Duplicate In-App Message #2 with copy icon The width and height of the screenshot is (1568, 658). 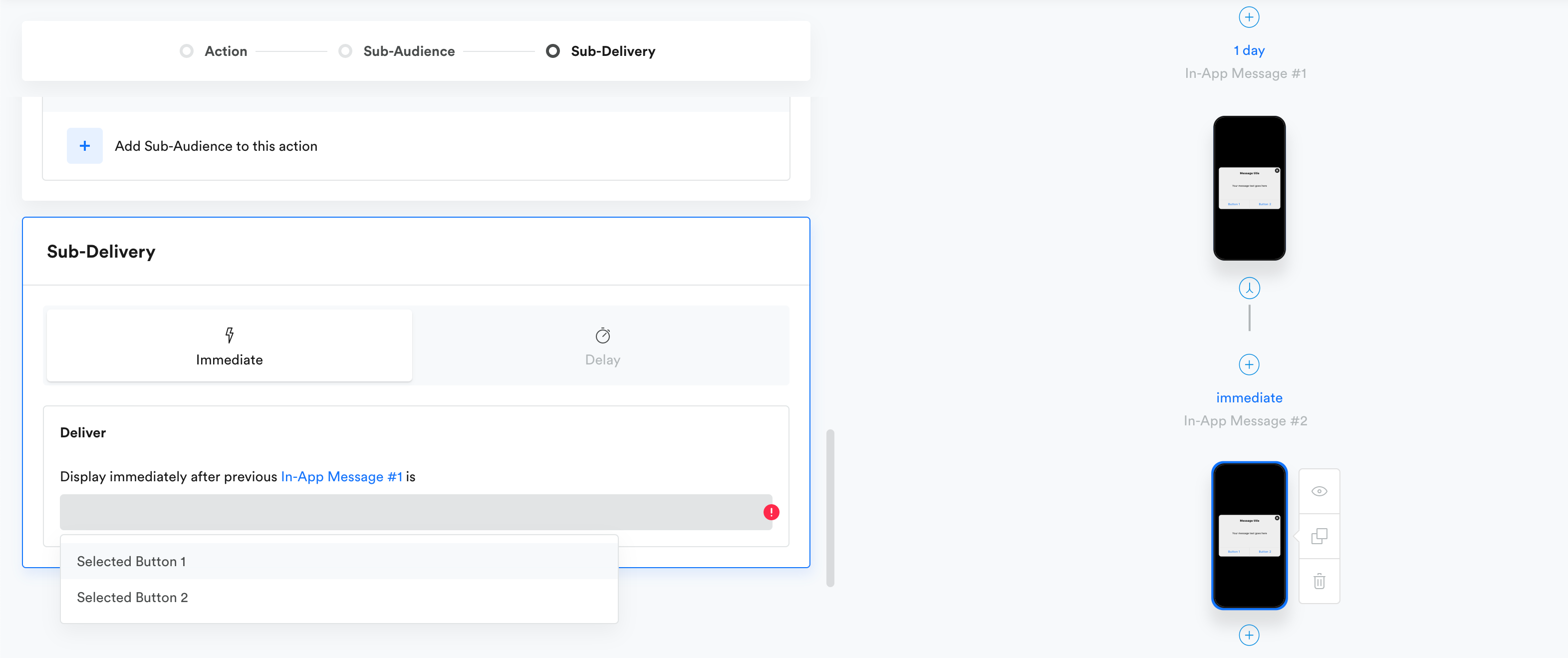[x=1318, y=536]
